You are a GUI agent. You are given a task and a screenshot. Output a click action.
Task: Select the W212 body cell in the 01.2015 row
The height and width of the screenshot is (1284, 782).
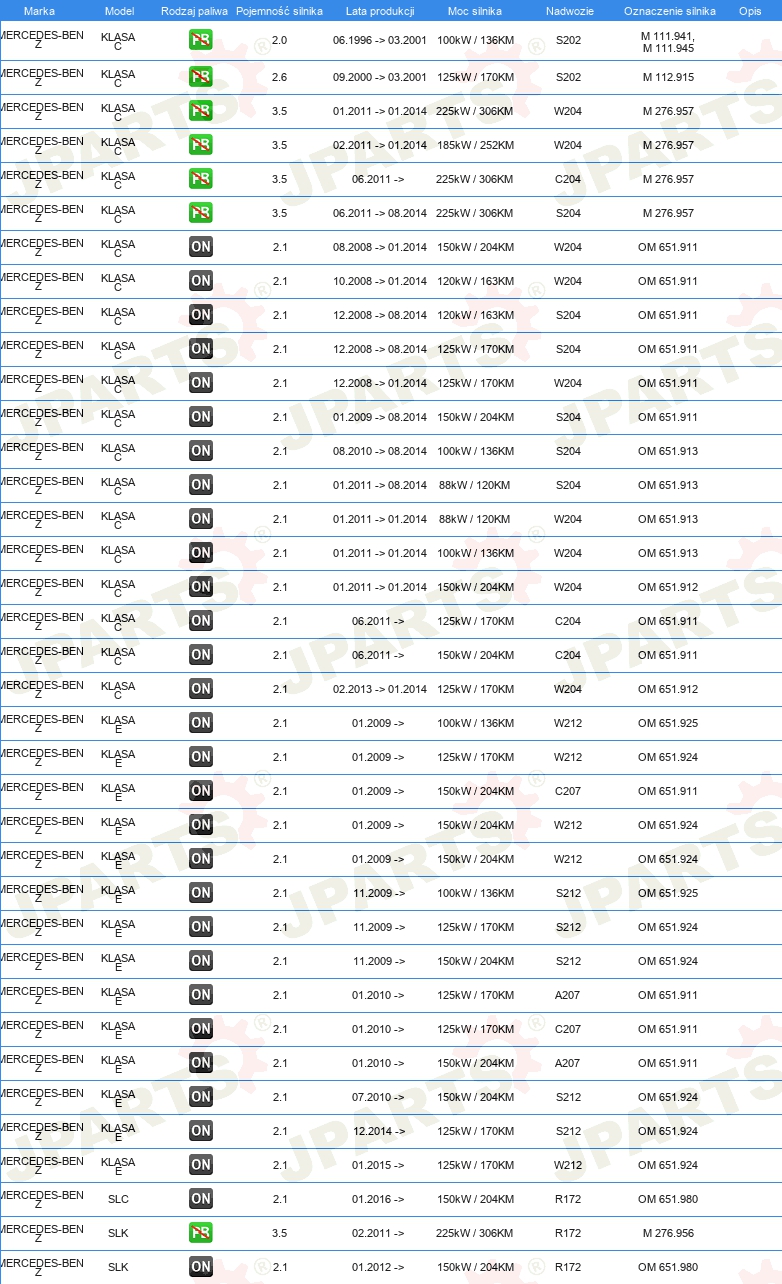point(568,1165)
